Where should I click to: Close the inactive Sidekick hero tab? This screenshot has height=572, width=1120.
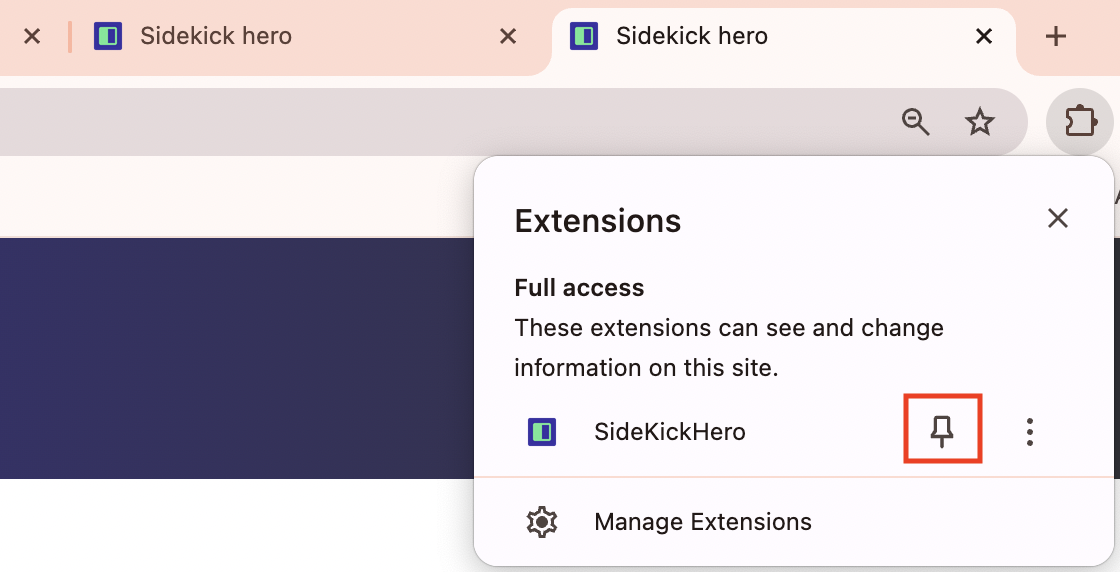coord(508,37)
